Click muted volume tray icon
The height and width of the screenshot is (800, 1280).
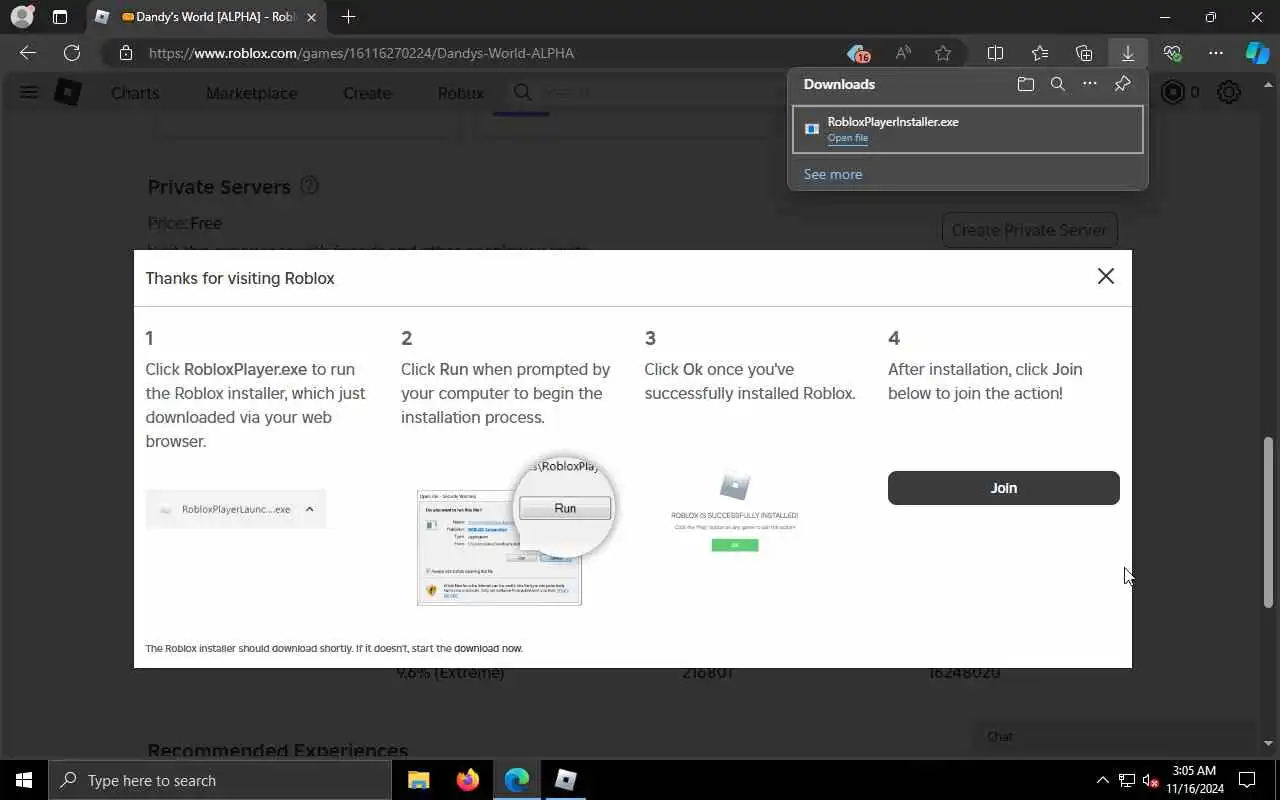tap(1151, 780)
